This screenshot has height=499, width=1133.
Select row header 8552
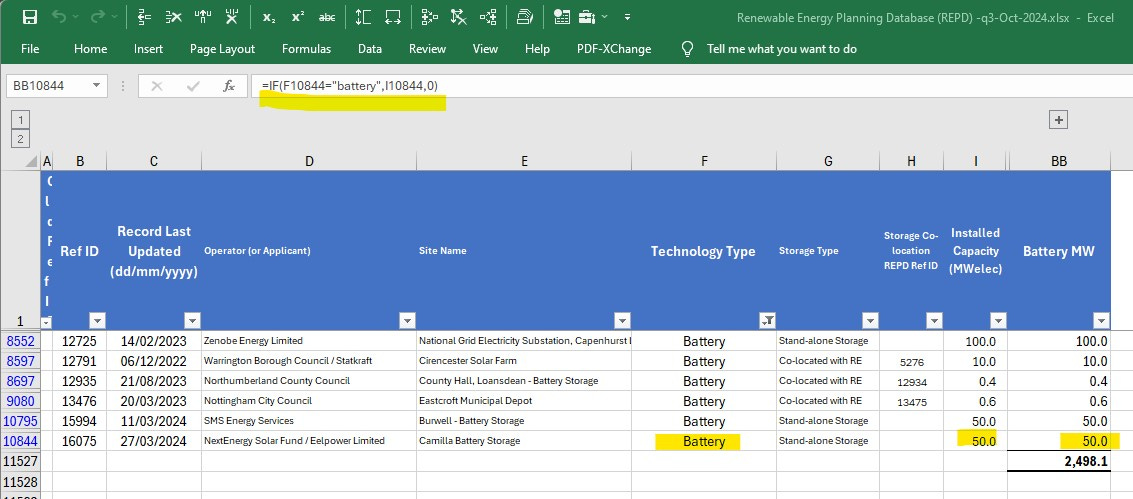pos(20,341)
